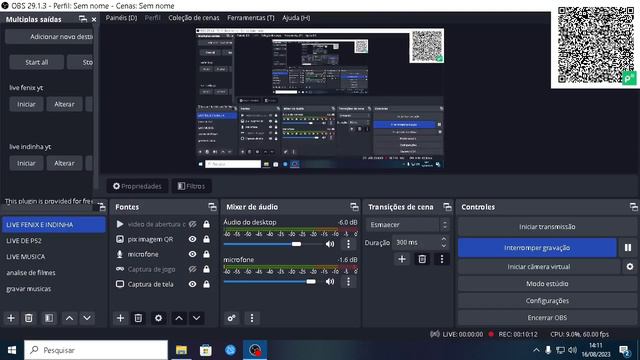Show hidden system tray icons chevron
Screen dimensions: 640x360
click(536, 350)
